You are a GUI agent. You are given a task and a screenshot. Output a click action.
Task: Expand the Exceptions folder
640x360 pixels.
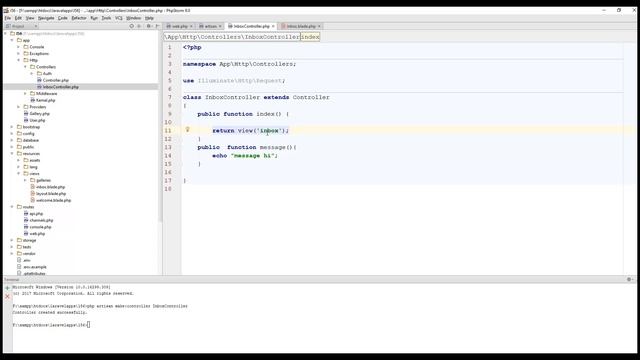tap(18, 53)
